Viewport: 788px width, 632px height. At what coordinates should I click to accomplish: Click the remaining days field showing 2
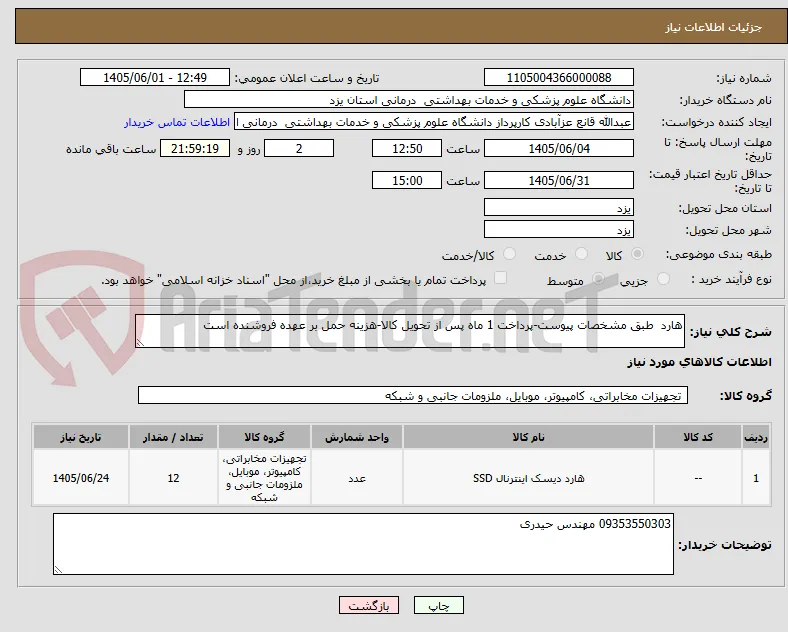pos(299,149)
